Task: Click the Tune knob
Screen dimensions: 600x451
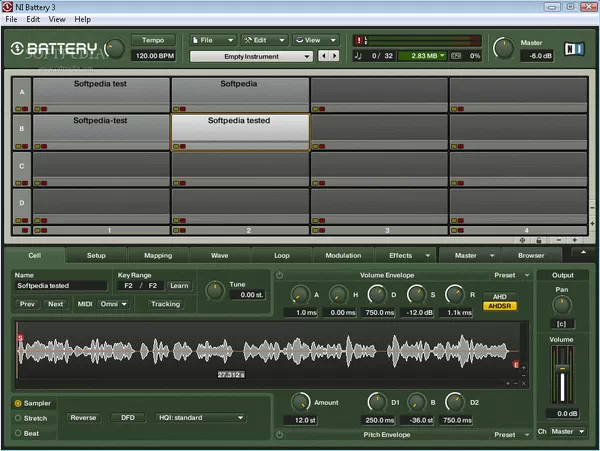Action: pos(215,291)
